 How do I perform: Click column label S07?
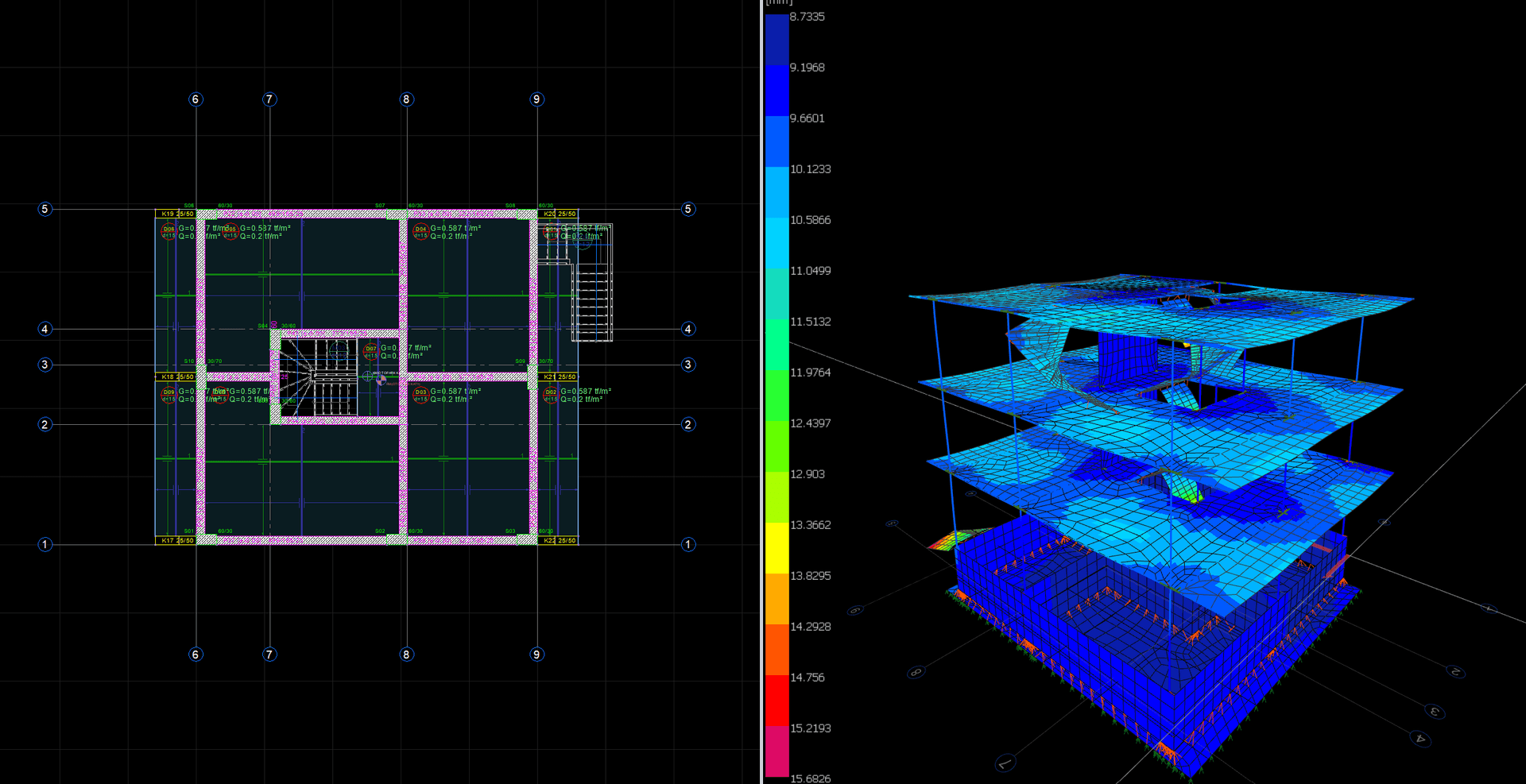coord(380,206)
